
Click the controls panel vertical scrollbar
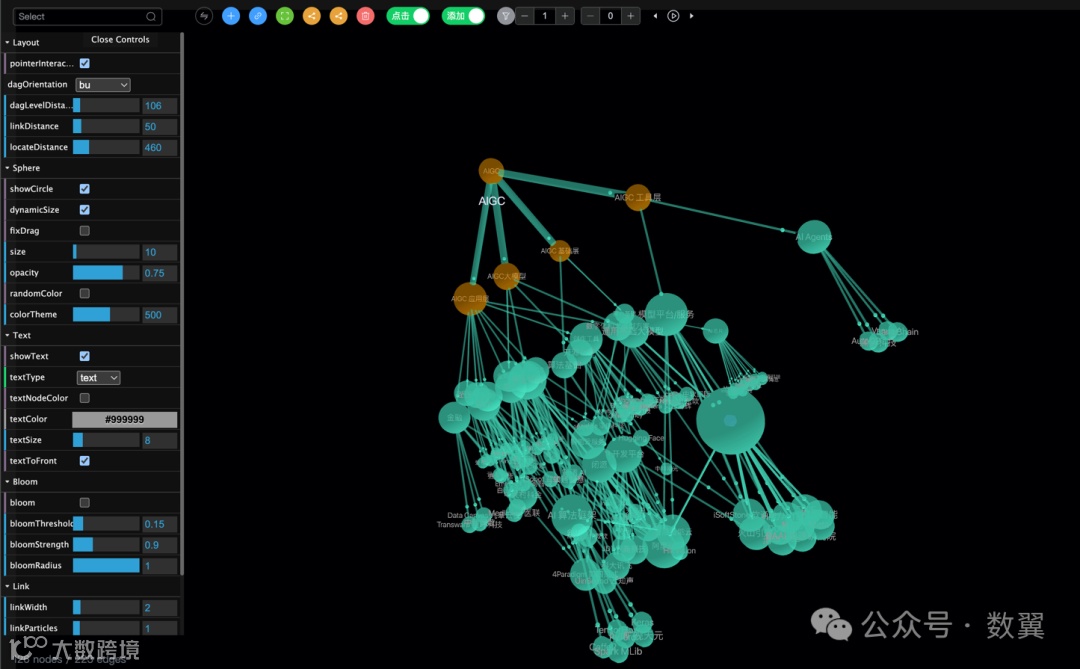pos(182,303)
